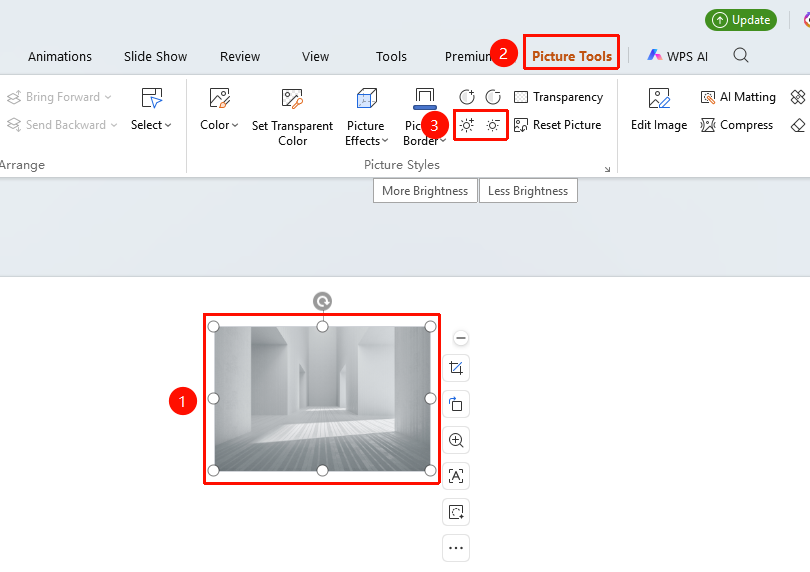Expand Picture Effects menu
Viewport: 810px width, 572px height.
click(x=366, y=133)
